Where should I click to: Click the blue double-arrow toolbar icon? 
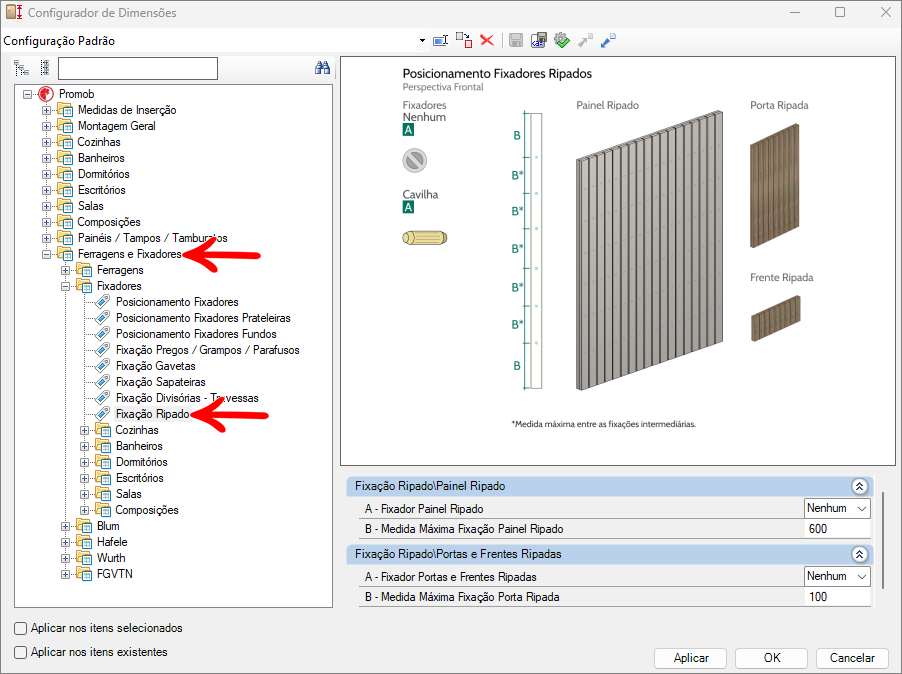(x=608, y=40)
